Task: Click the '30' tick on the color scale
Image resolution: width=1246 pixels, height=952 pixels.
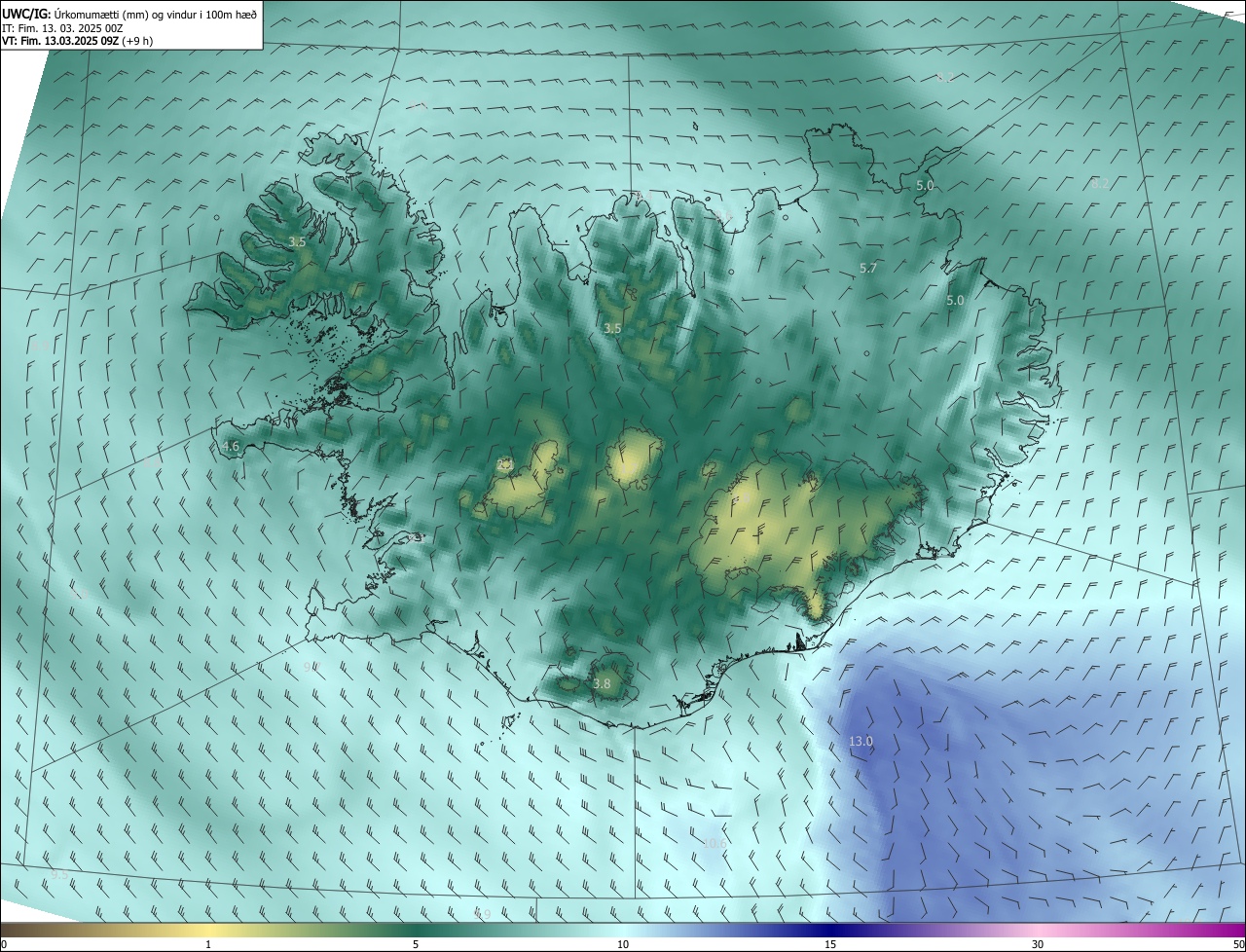Action: (x=1038, y=944)
